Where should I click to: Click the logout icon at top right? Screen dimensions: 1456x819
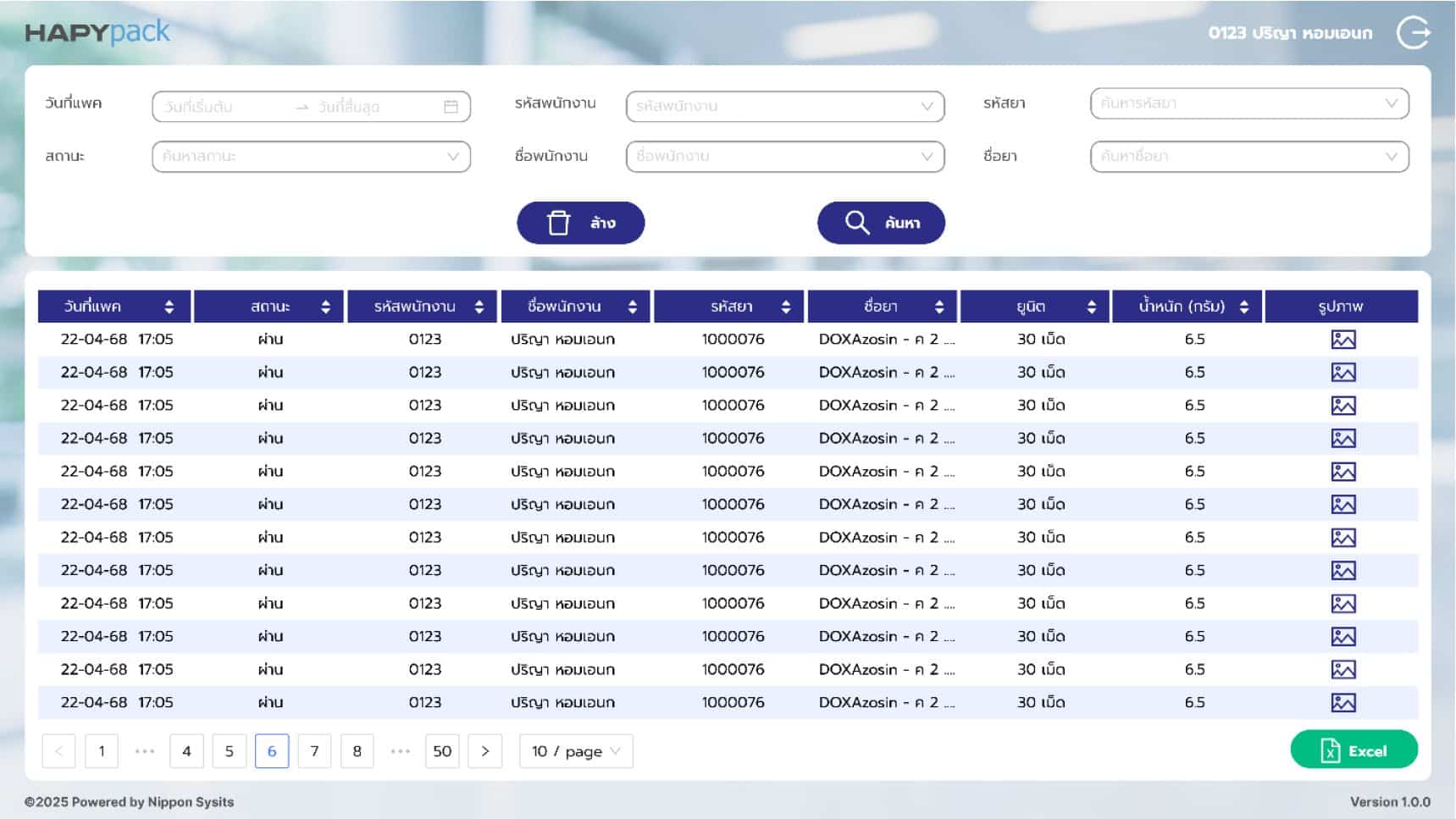pos(1413,33)
